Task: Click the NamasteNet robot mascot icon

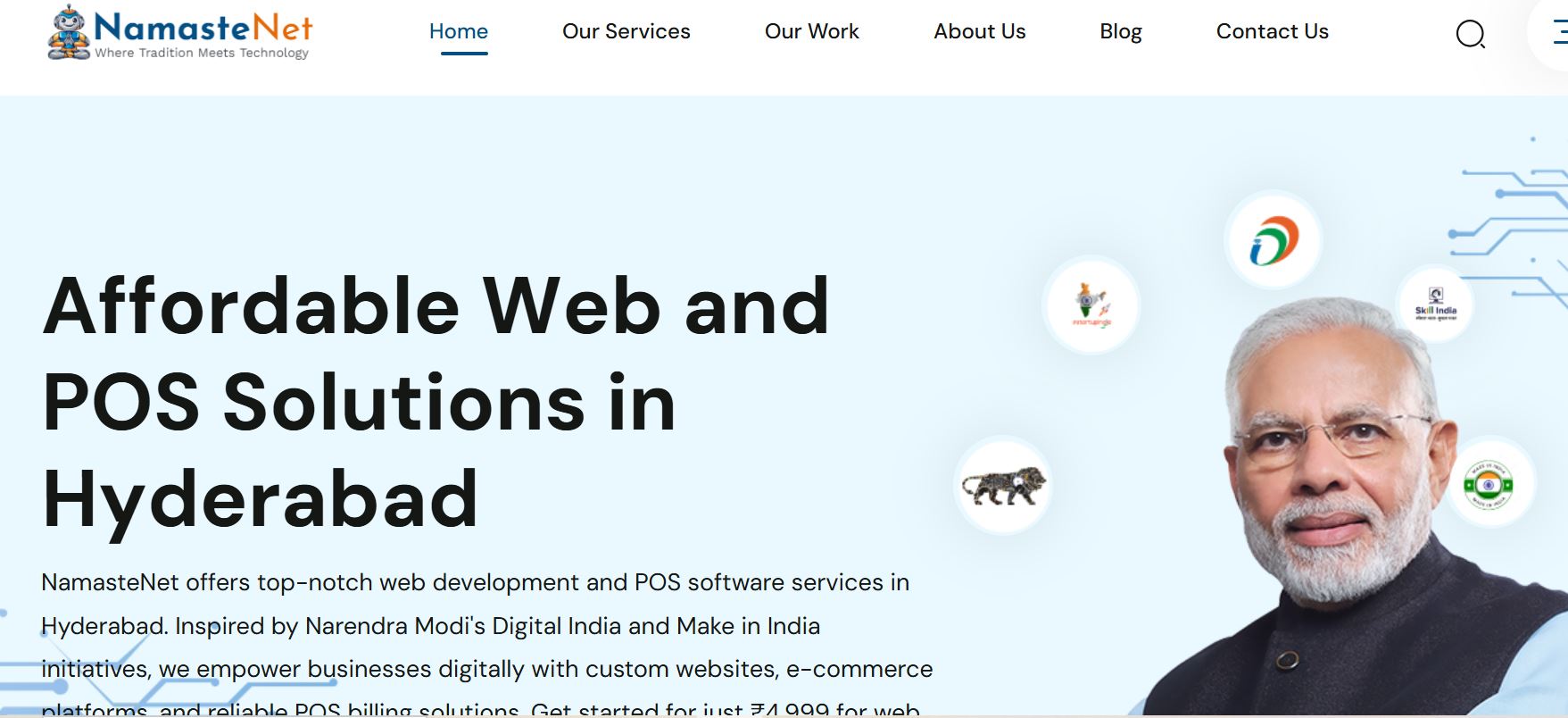Action: pyautogui.click(x=69, y=32)
